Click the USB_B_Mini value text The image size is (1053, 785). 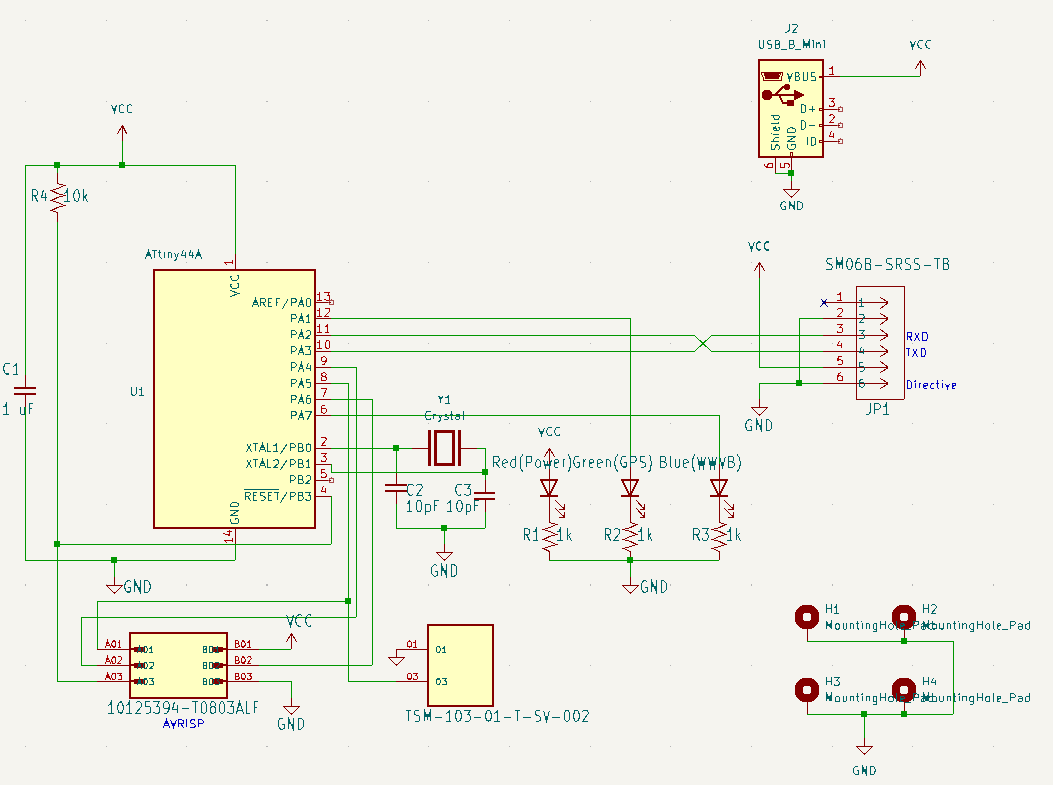coord(792,44)
